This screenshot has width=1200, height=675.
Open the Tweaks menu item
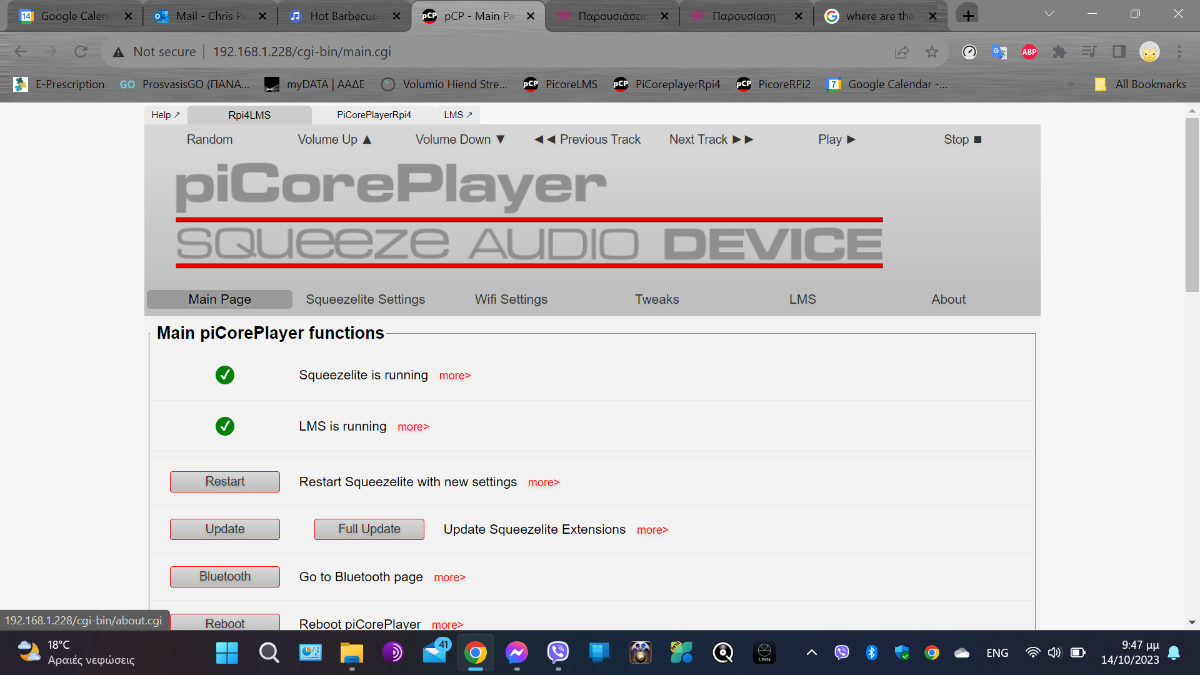tap(656, 299)
